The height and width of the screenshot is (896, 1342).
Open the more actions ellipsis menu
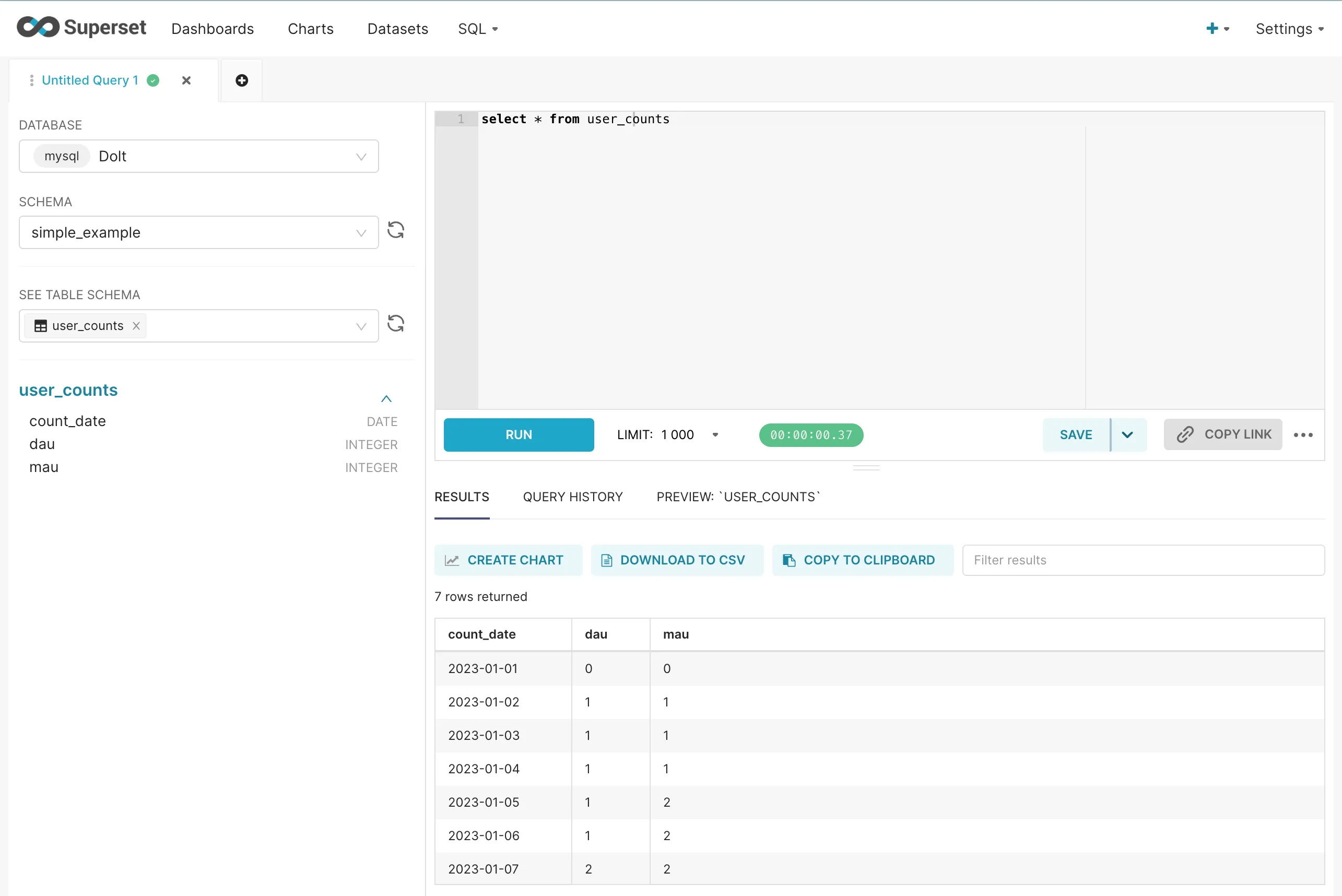pos(1303,435)
